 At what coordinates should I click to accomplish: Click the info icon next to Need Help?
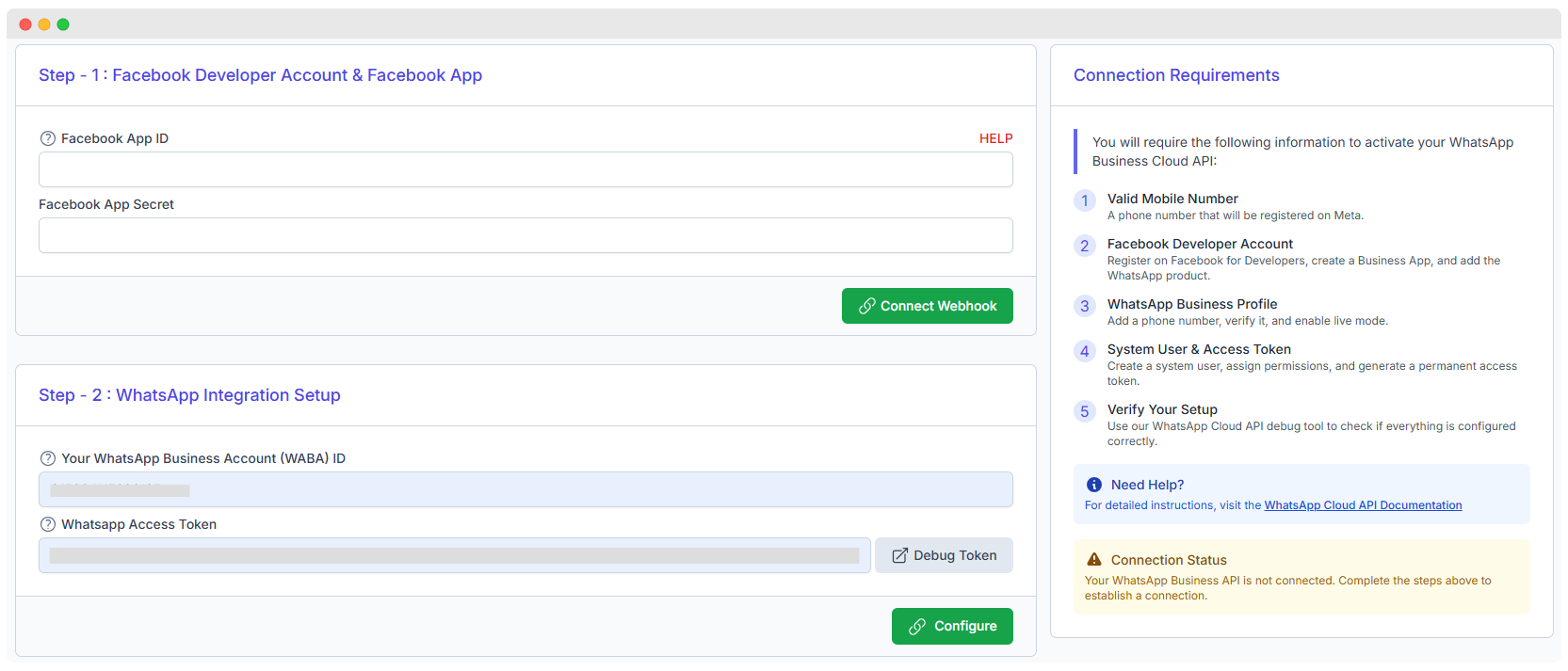coord(1094,485)
